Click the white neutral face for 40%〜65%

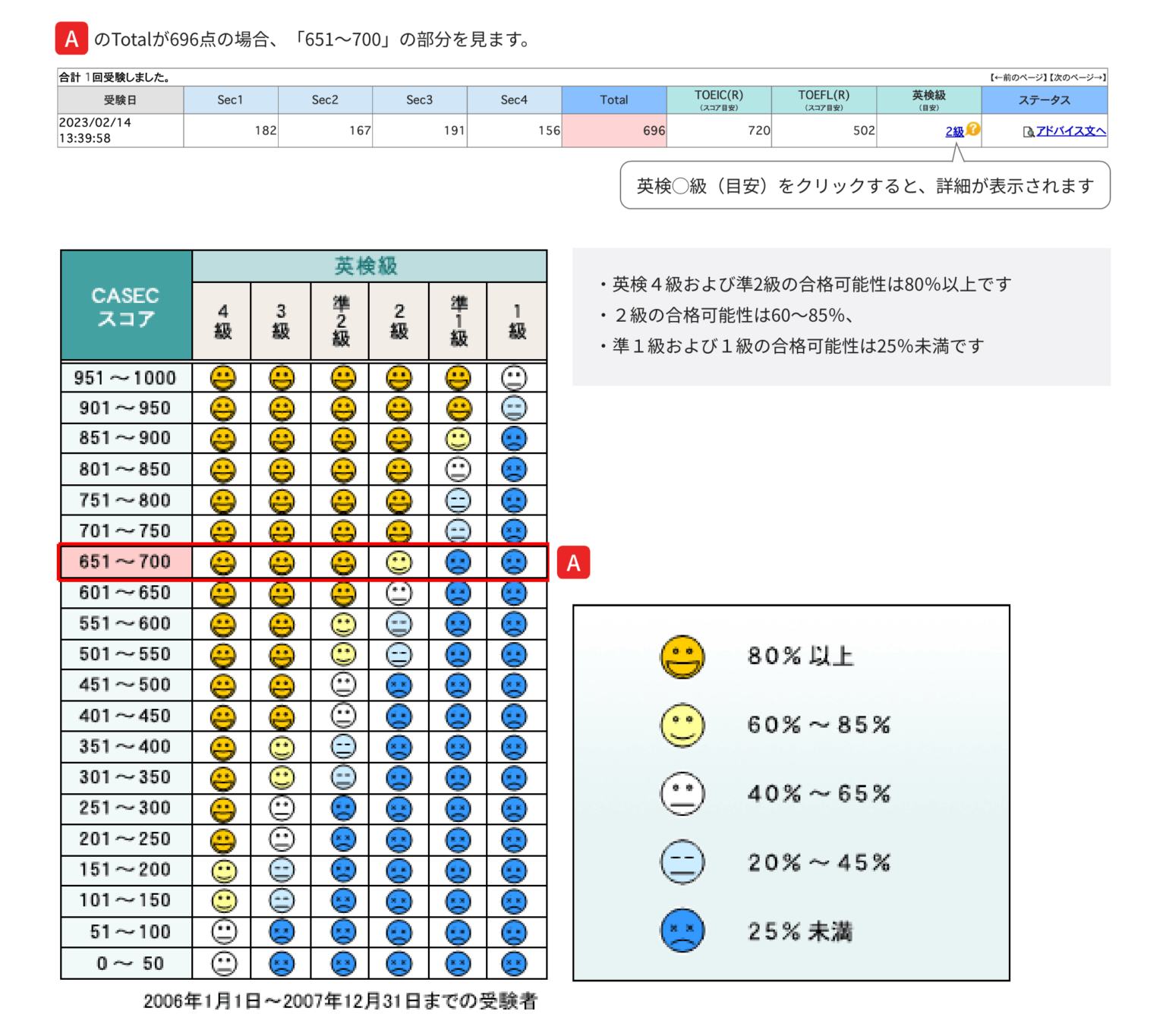pyautogui.click(x=682, y=793)
